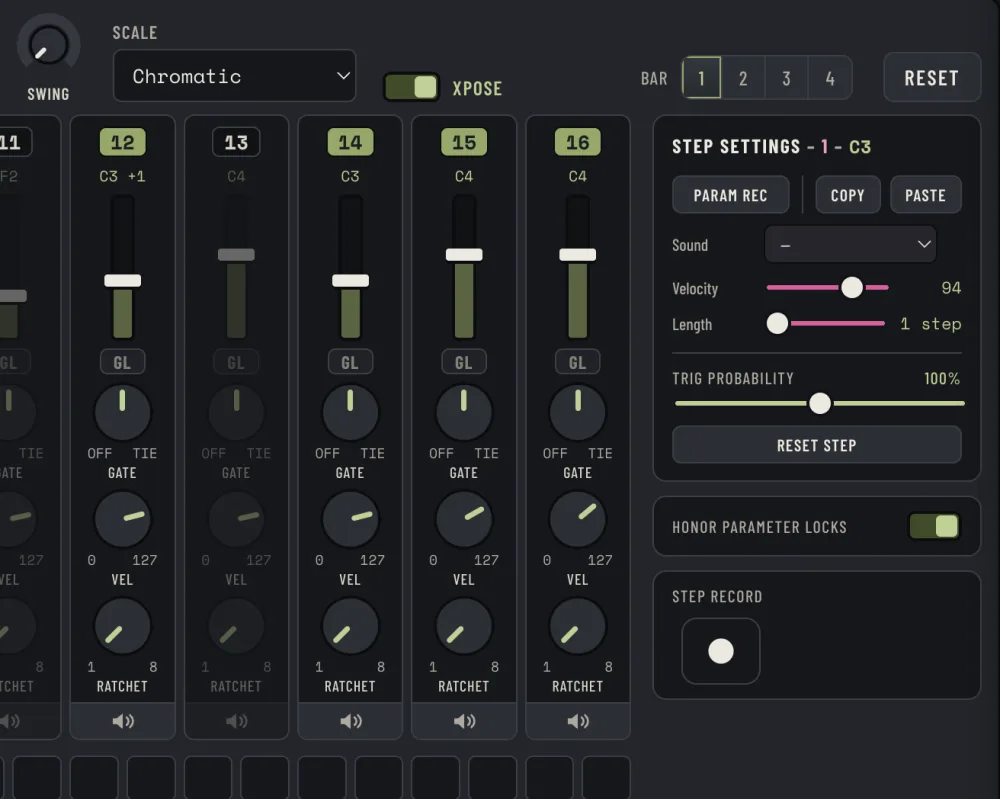1000x799 pixels.
Task: Click the Ratchet knob on step 13
Action: coord(236,626)
